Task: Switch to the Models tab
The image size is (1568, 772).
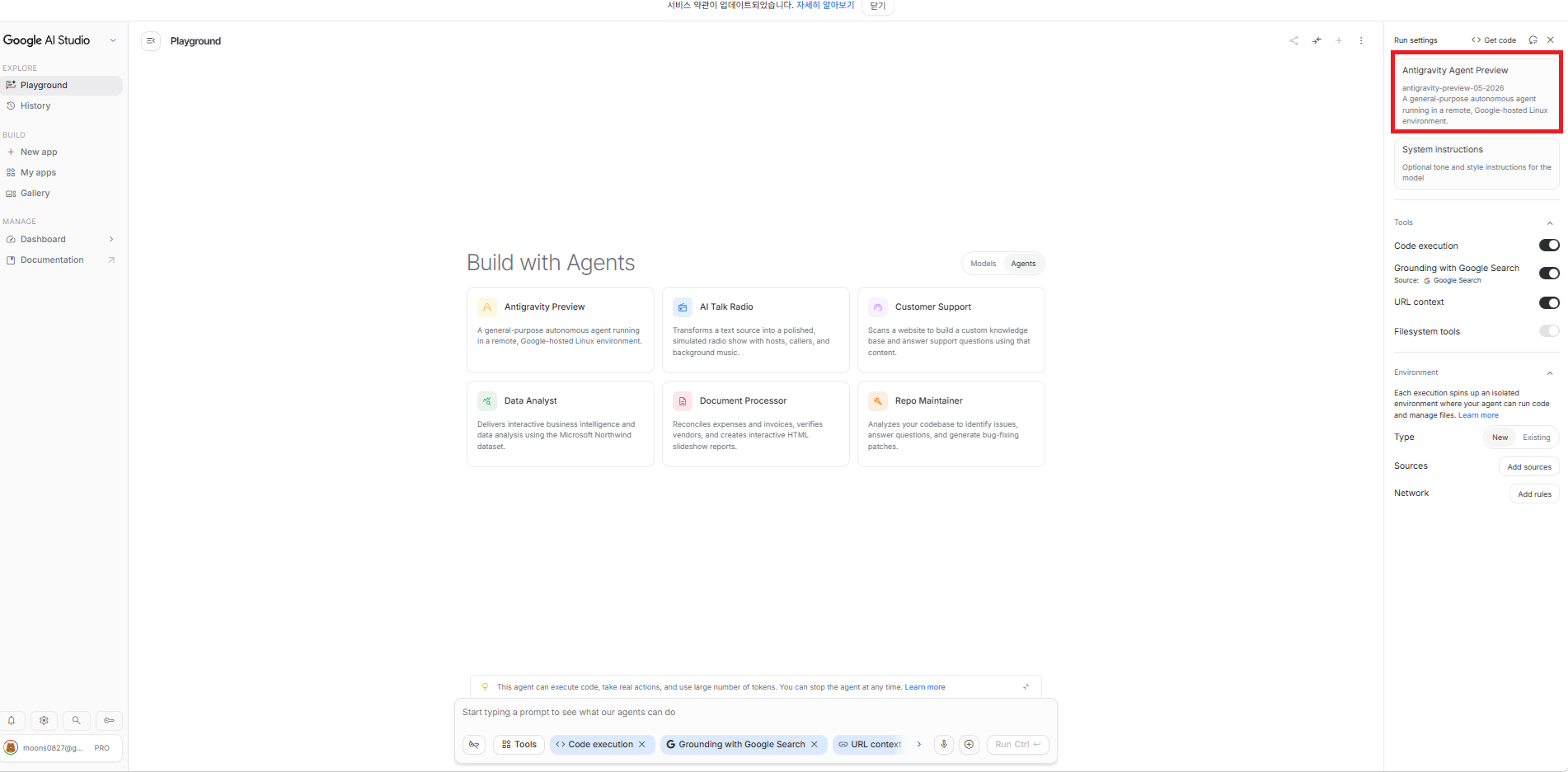Action: click(984, 264)
